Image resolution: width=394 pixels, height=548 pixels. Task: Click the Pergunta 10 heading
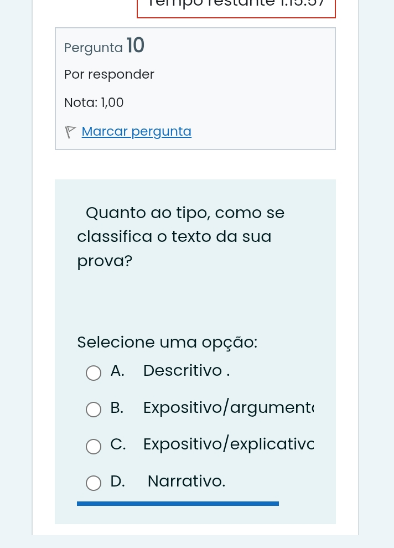[104, 46]
